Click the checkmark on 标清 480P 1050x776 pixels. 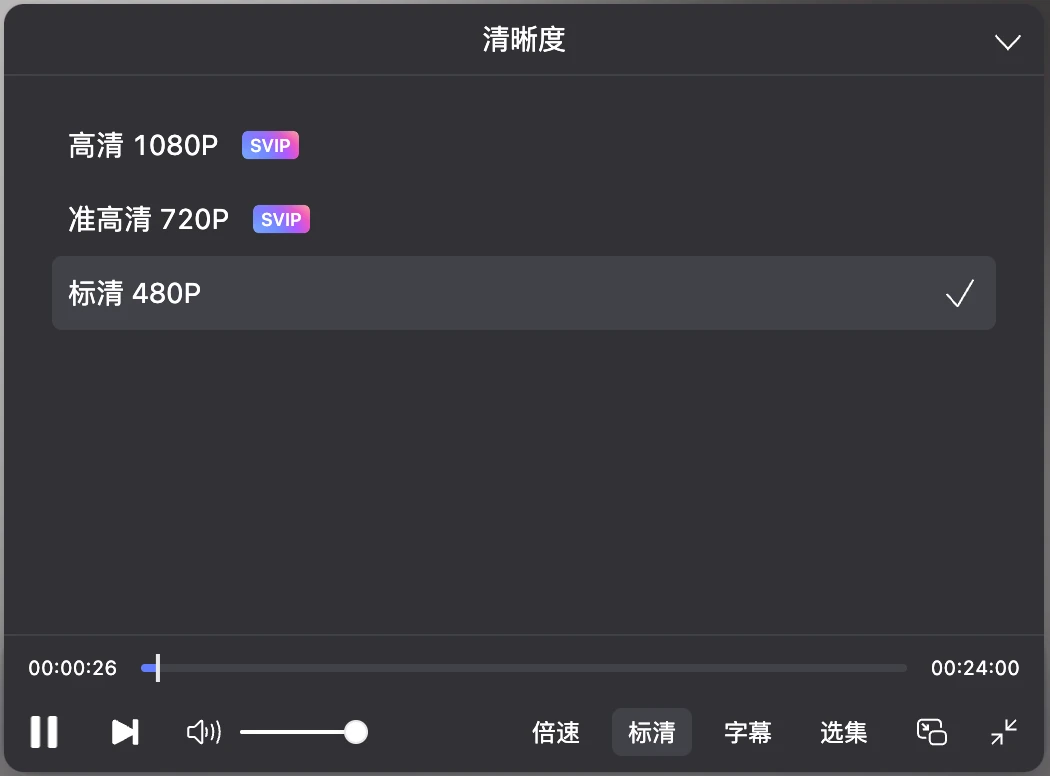(960, 293)
